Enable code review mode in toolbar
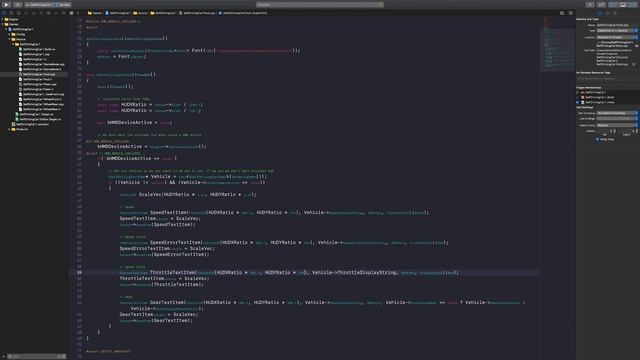The image size is (640, 360). pos(602,4)
